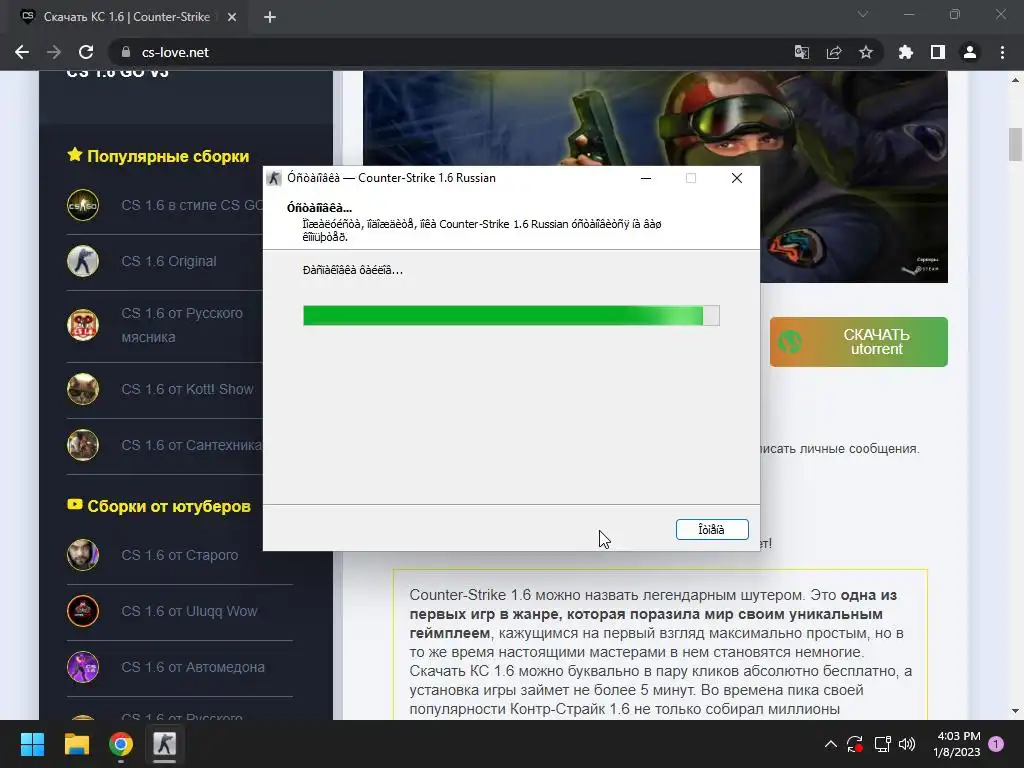The height and width of the screenshot is (768, 1024).
Task: Click the Сантехника build icon
Action: (83, 445)
